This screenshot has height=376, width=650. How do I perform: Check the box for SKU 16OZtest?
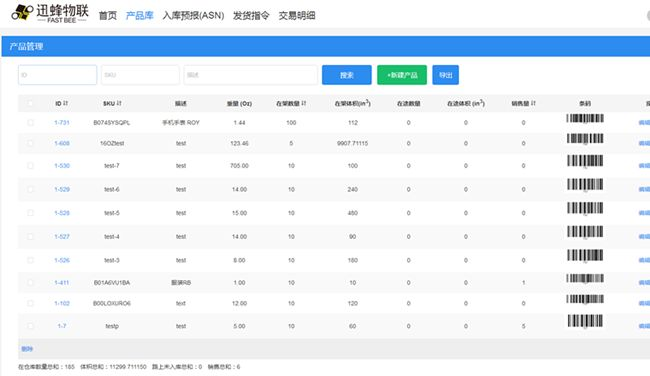tap(30, 143)
